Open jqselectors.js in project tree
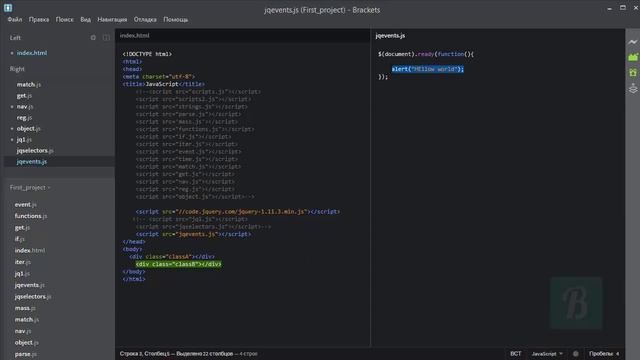This screenshot has height=360, width=640. [33, 296]
